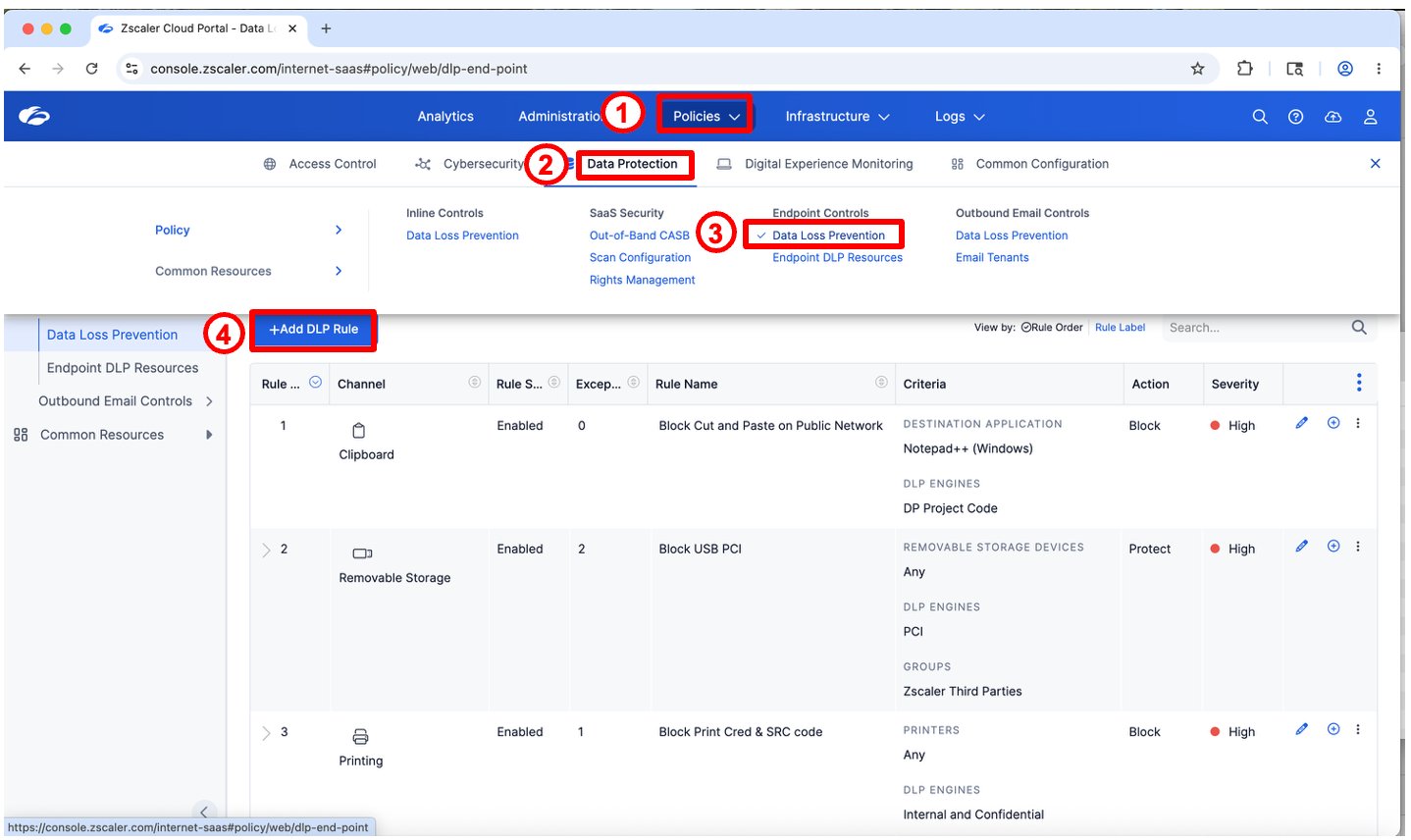Image resolution: width=1411 pixels, height=840 pixels.
Task: Edit the Block USB PCI rule
Action: point(1302,547)
